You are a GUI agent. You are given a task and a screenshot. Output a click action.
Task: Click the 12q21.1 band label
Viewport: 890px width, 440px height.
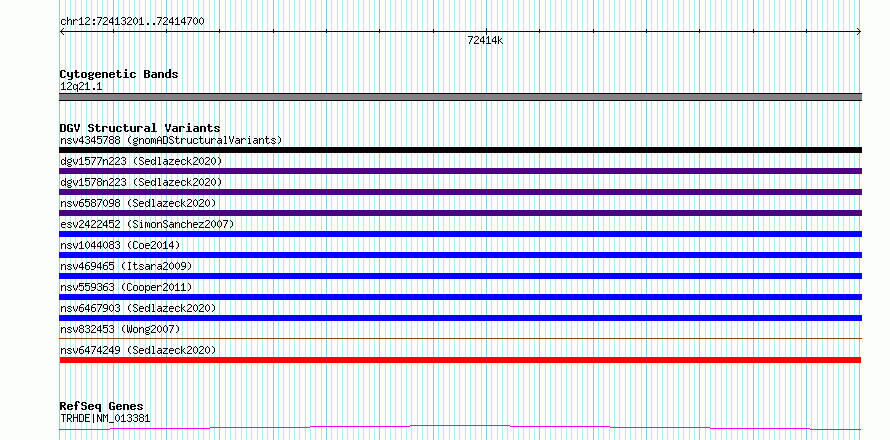[81, 87]
